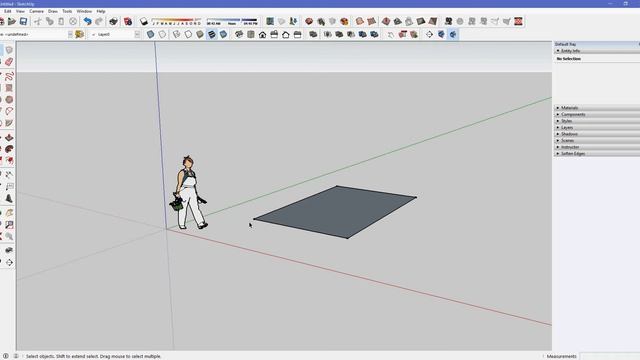
Task: Toggle Back Edges style
Action: [162, 34]
